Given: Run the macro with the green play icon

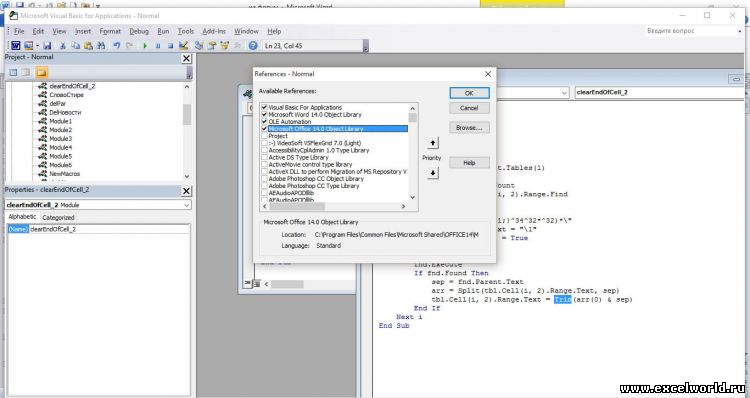Looking at the screenshot, I should tap(145, 46).
